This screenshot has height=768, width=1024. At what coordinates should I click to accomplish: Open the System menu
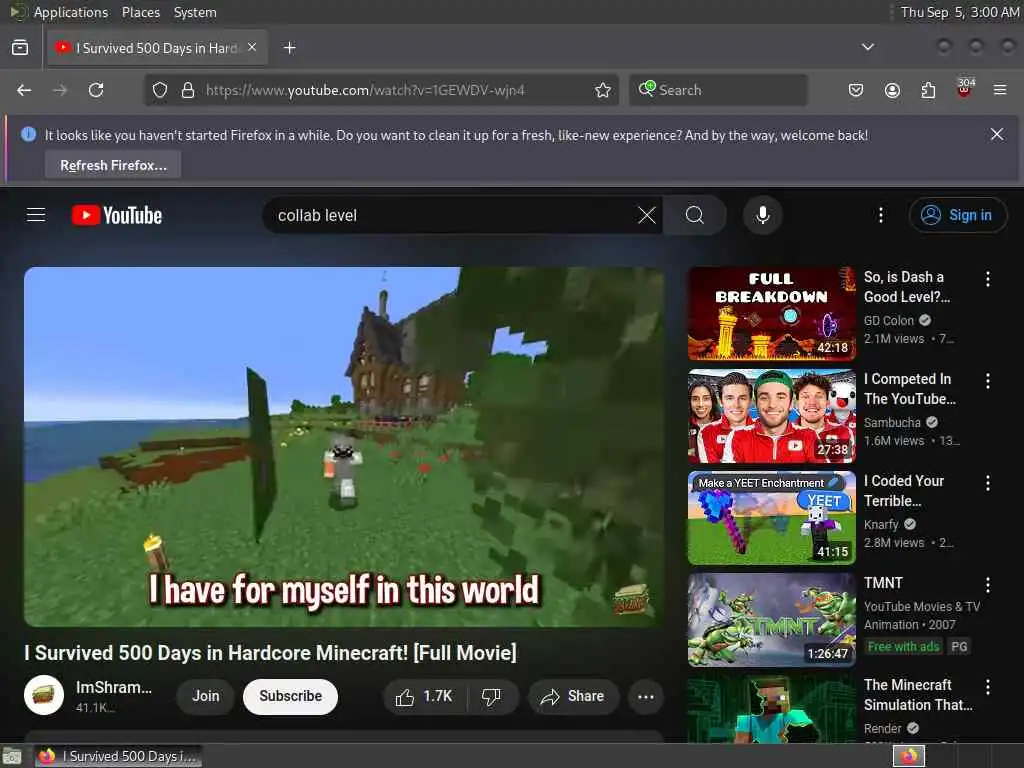click(x=195, y=12)
